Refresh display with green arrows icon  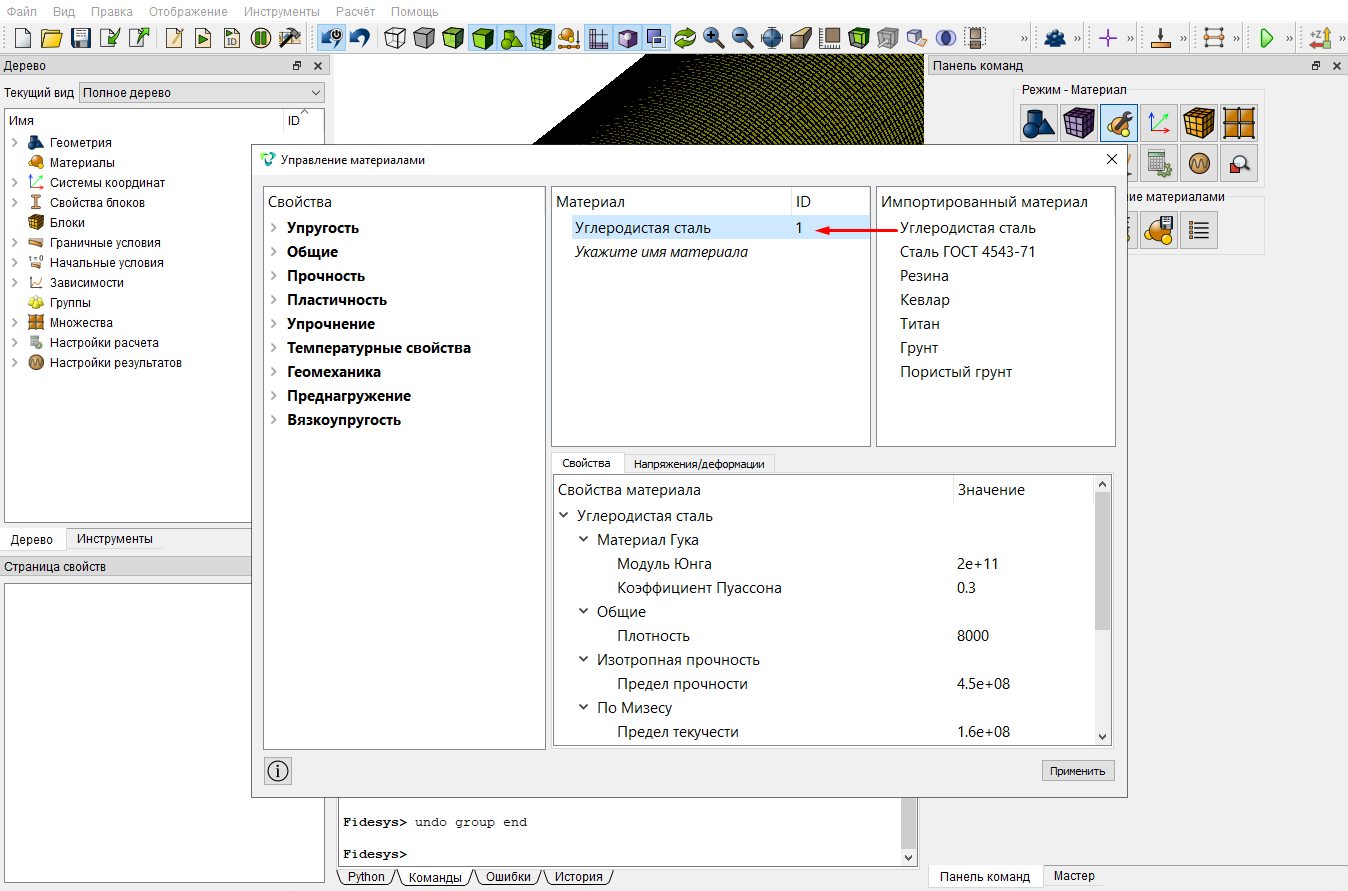685,38
